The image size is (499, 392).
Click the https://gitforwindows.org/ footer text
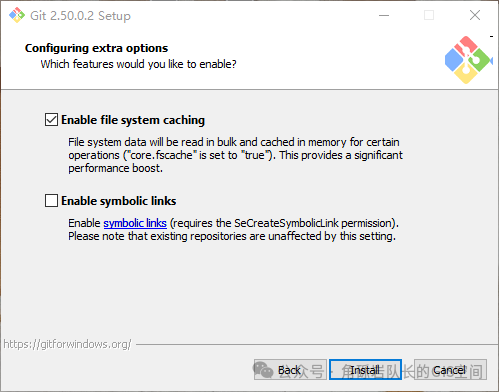pyautogui.click(x=68, y=344)
